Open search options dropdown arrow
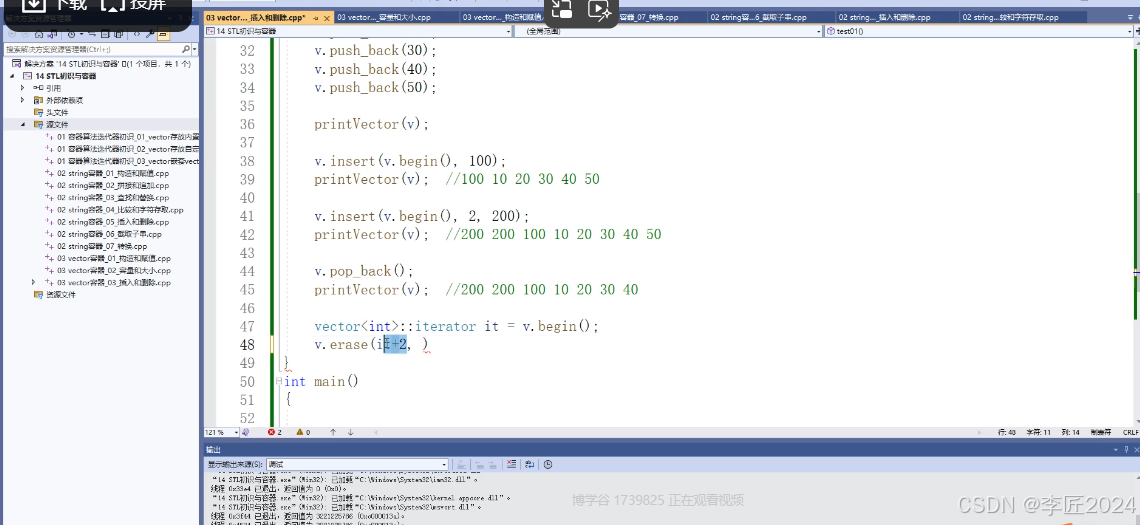This screenshot has height=525, width=1140. (195, 49)
